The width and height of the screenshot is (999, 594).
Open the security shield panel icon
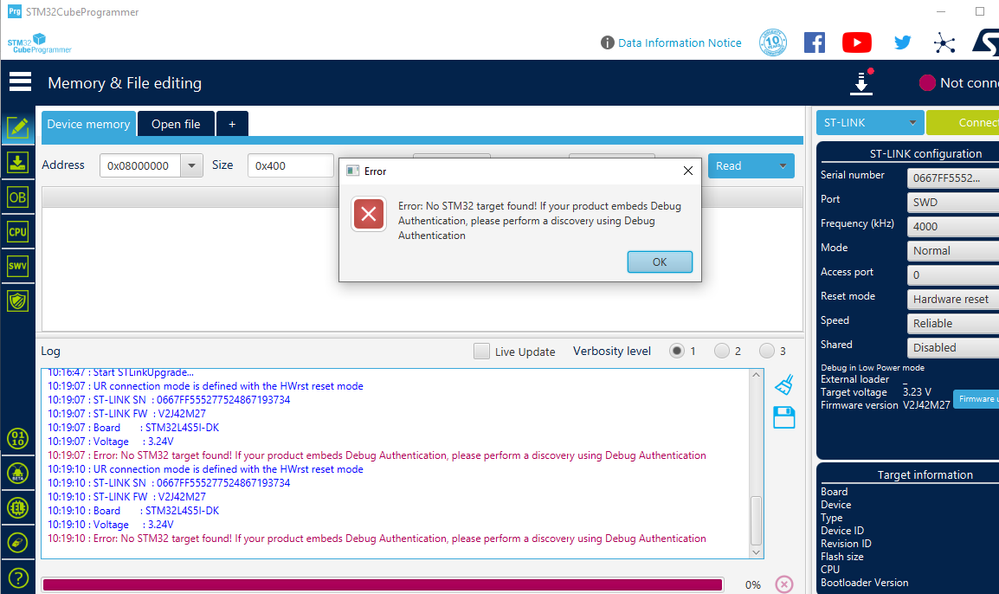pos(18,301)
